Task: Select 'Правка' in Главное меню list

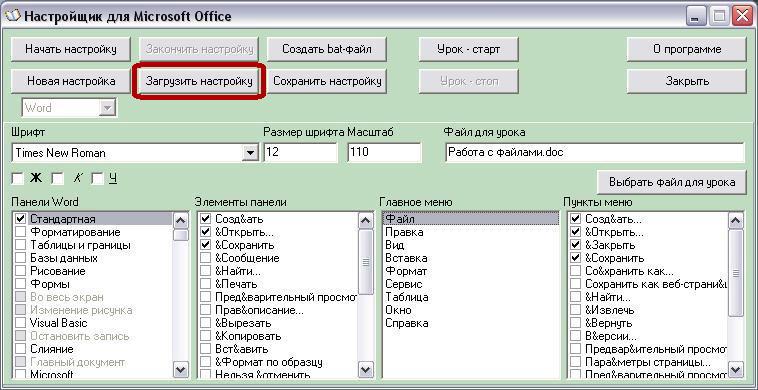Action: coord(470,232)
